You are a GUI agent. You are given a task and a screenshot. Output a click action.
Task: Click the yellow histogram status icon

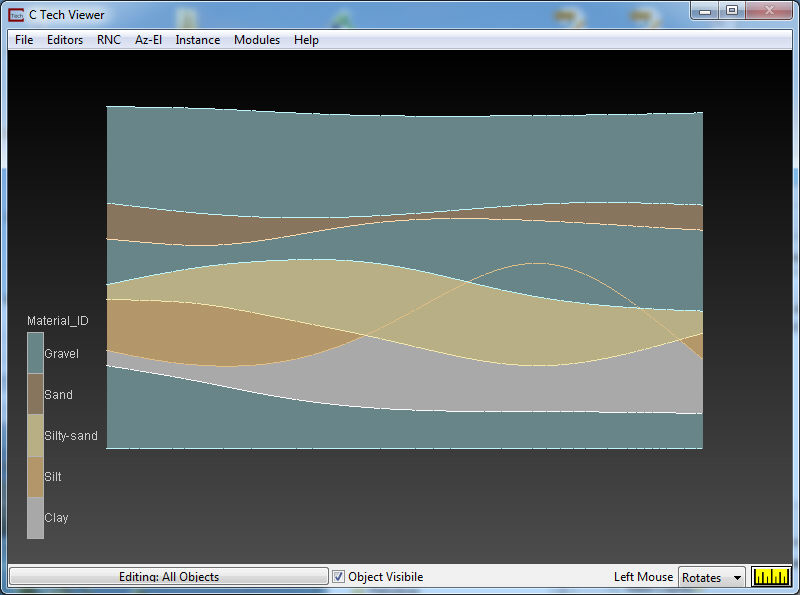pyautogui.click(x=771, y=577)
